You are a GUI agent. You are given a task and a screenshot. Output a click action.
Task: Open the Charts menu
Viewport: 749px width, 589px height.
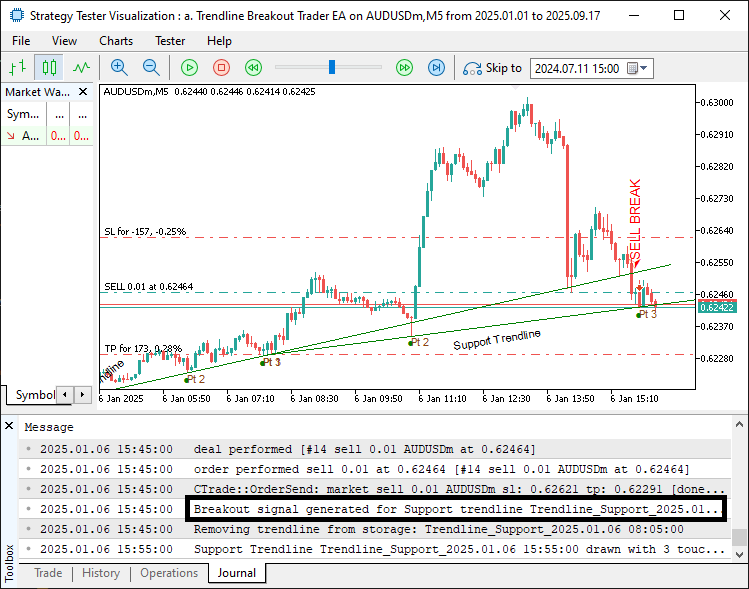116,41
